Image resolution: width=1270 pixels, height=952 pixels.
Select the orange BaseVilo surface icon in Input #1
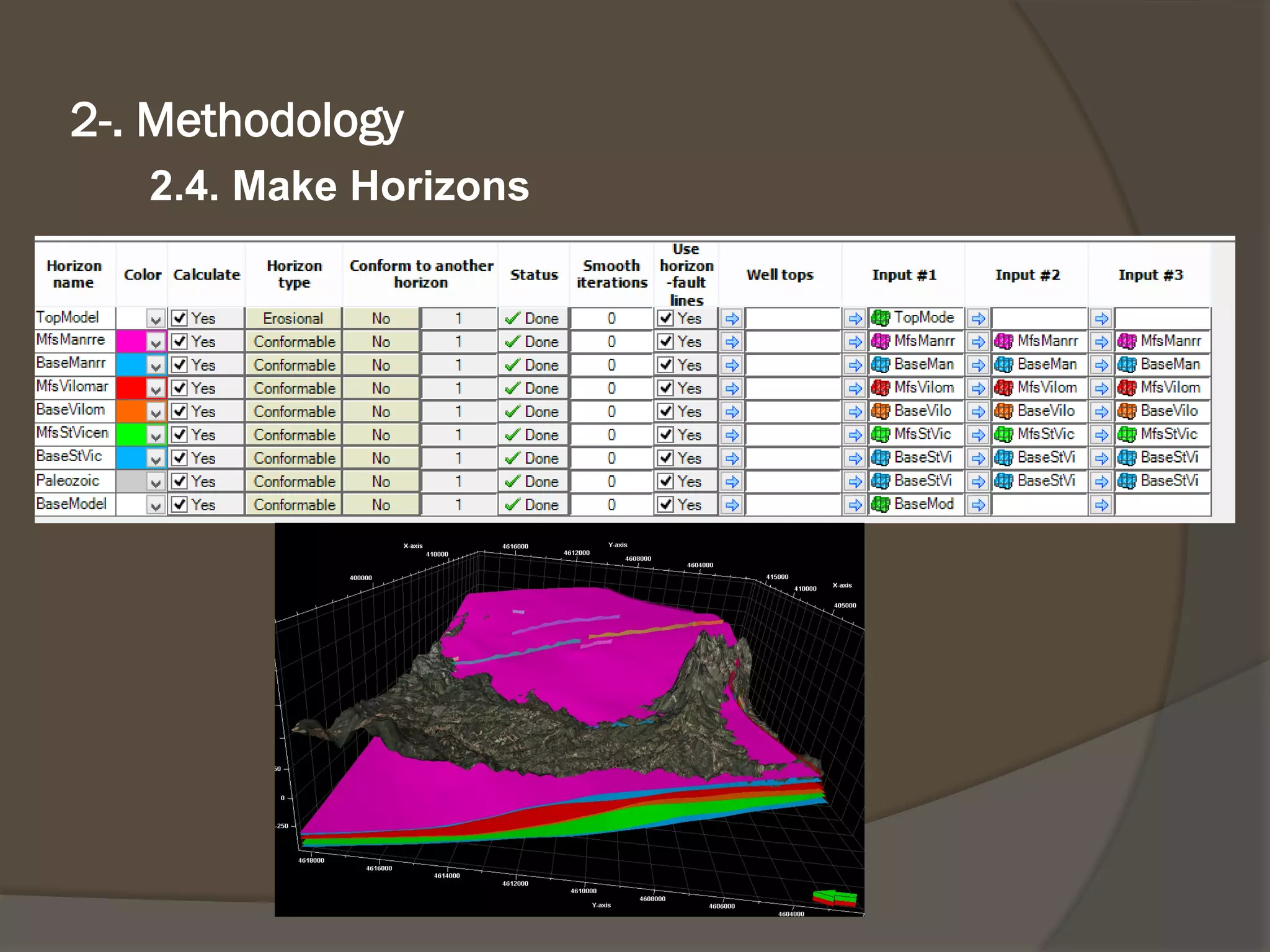[880, 411]
